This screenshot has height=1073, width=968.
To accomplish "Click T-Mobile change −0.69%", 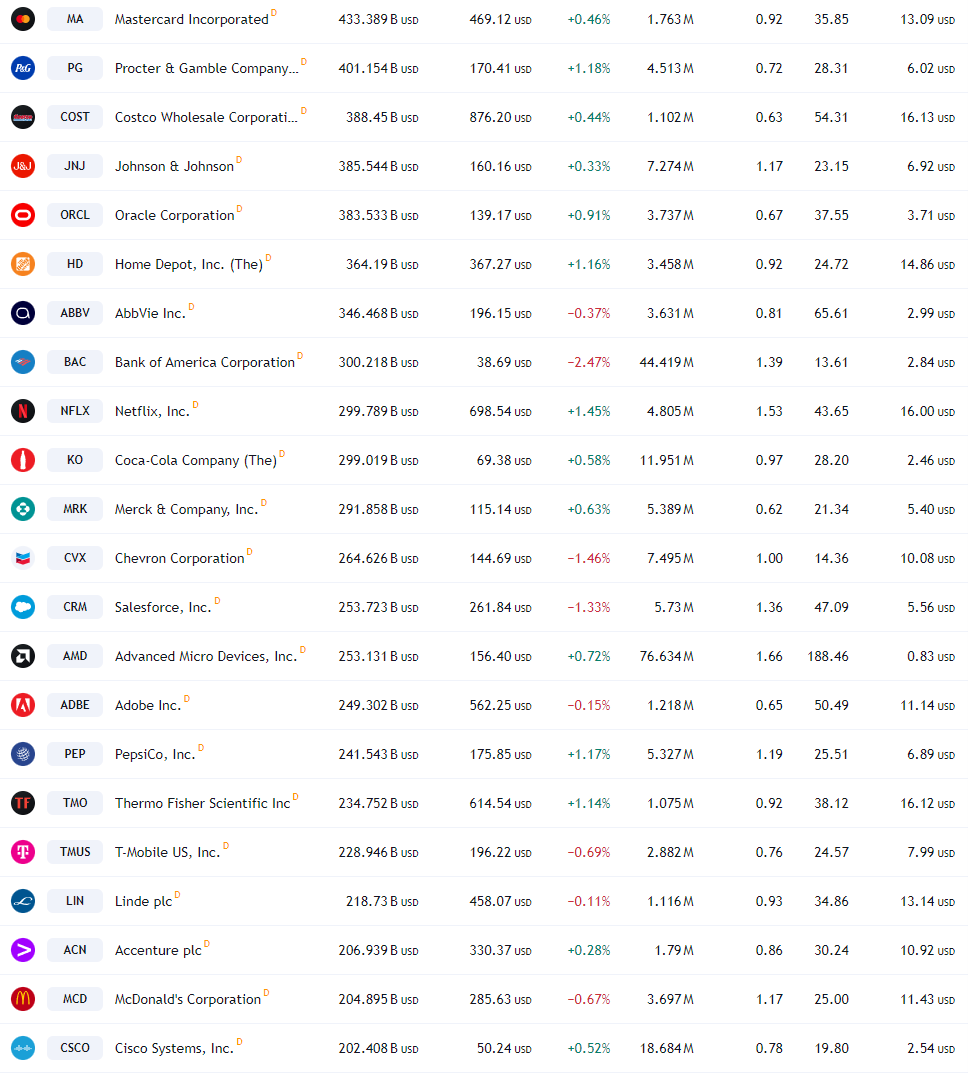I will [588, 852].
